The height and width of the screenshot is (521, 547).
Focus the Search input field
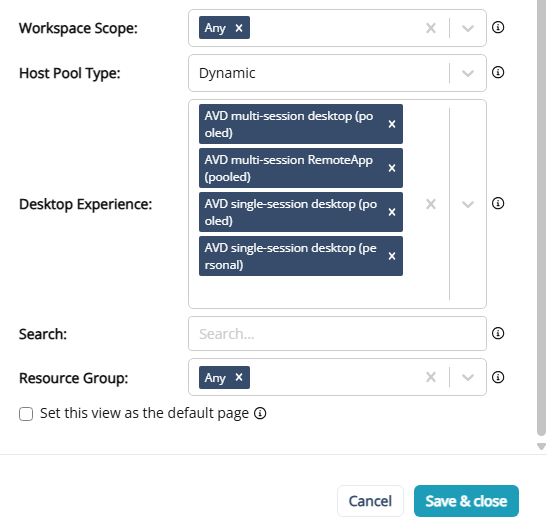click(x=337, y=334)
